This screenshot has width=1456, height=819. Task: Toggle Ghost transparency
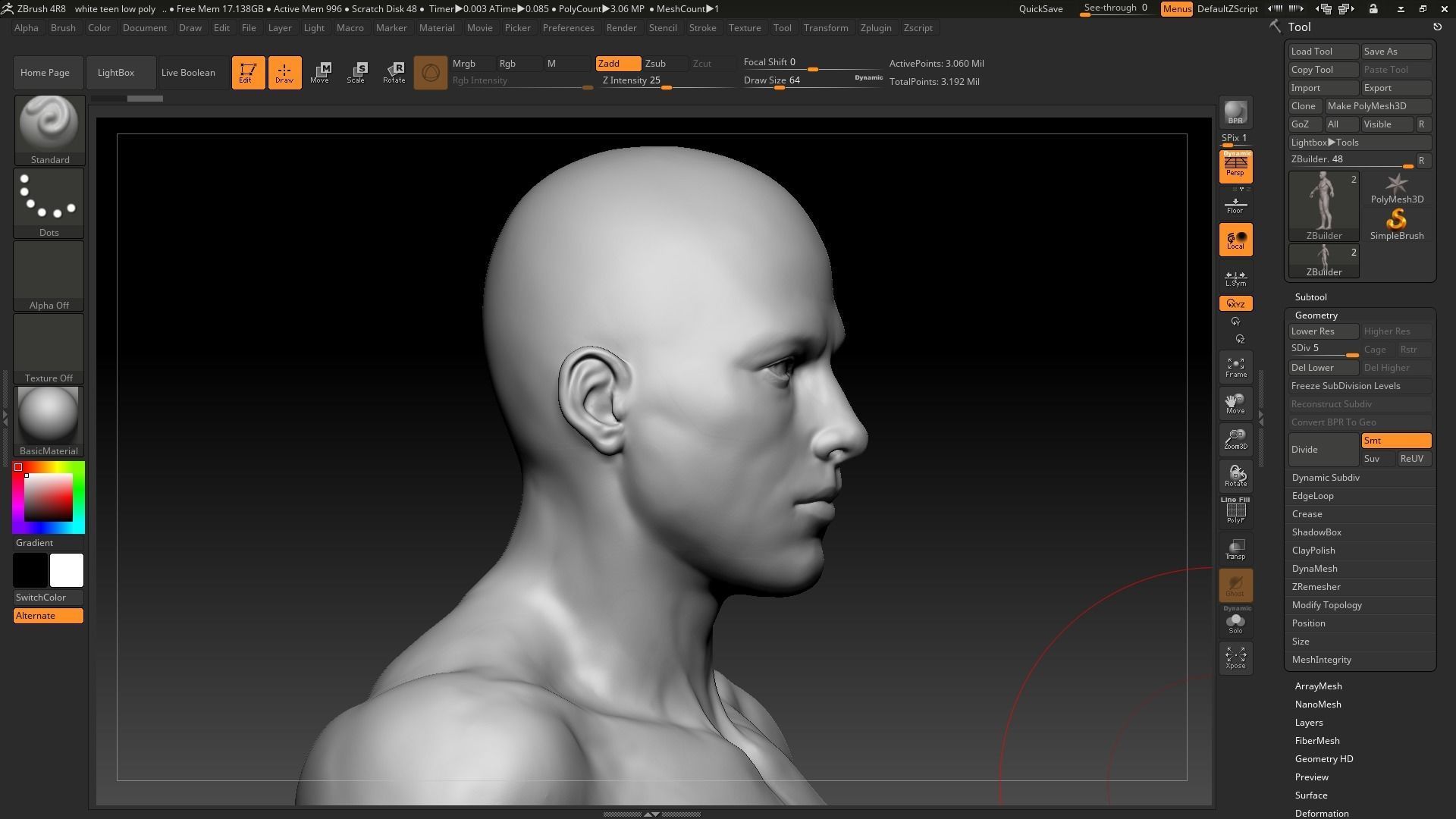[1235, 585]
